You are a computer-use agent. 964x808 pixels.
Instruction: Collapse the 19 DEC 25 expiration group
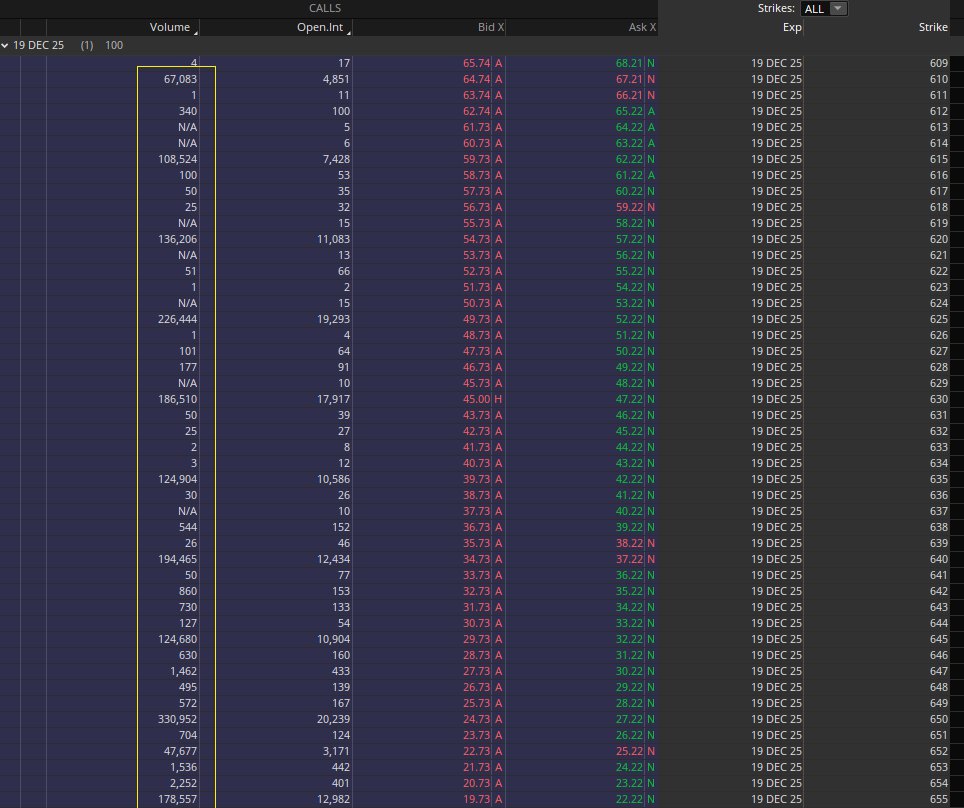click(6, 45)
